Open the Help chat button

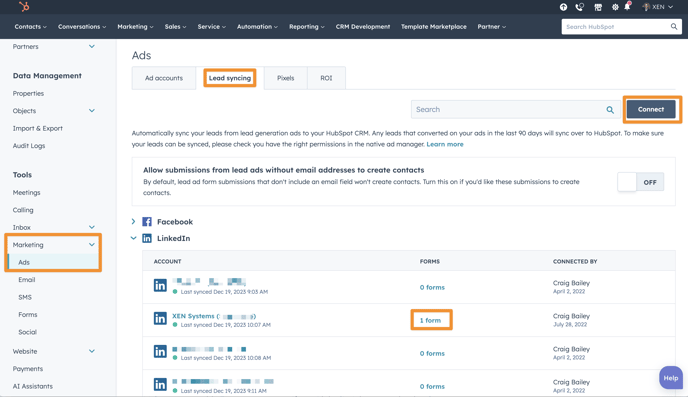(670, 378)
